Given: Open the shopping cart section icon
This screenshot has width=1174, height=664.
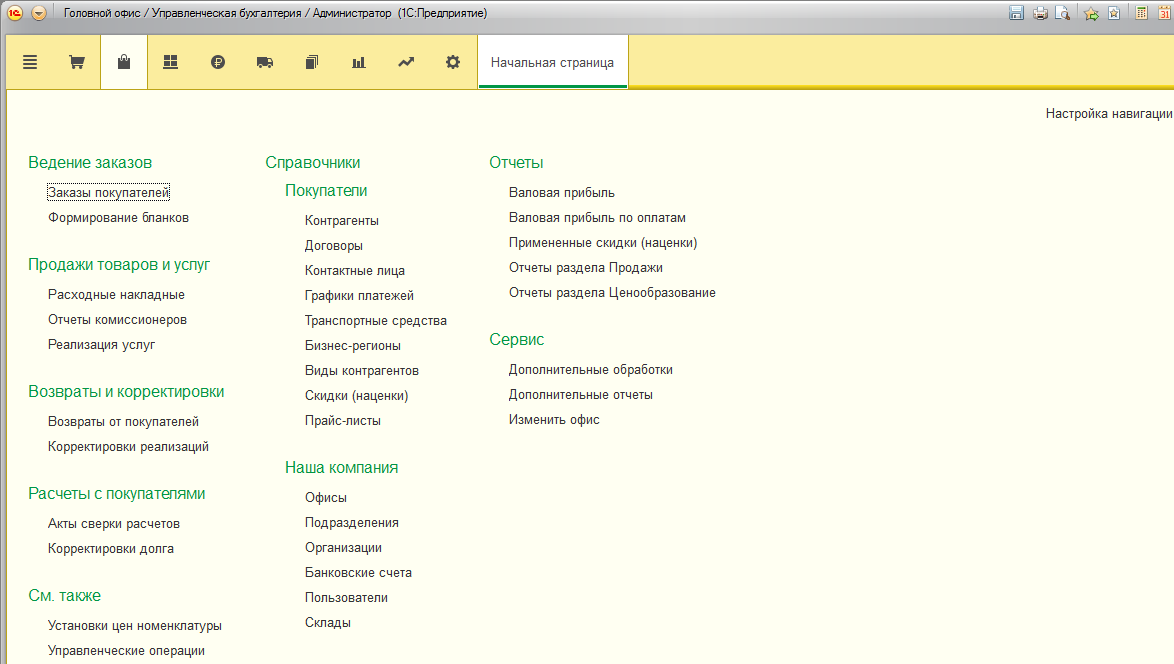Looking at the screenshot, I should pos(76,62).
